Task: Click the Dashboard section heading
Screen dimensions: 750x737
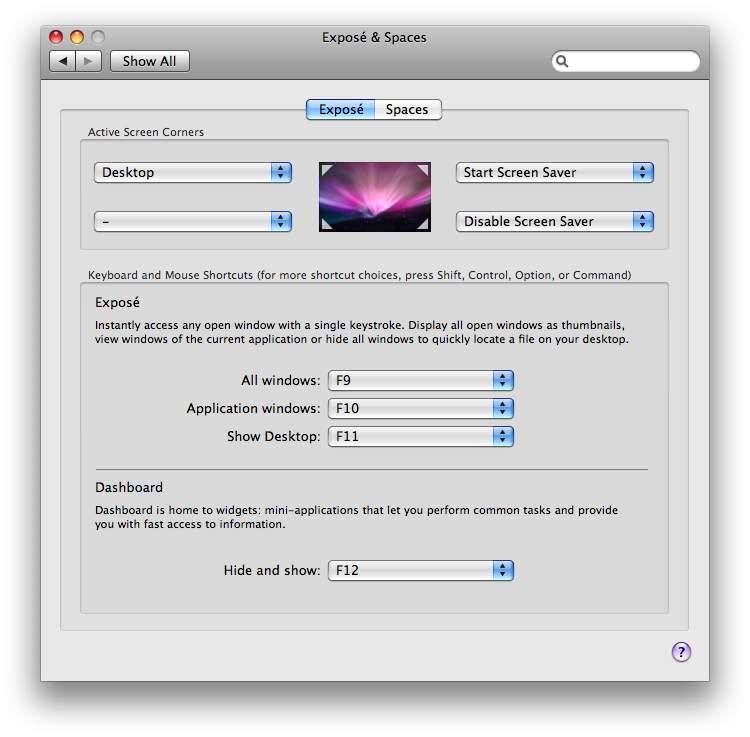Action: [x=129, y=487]
